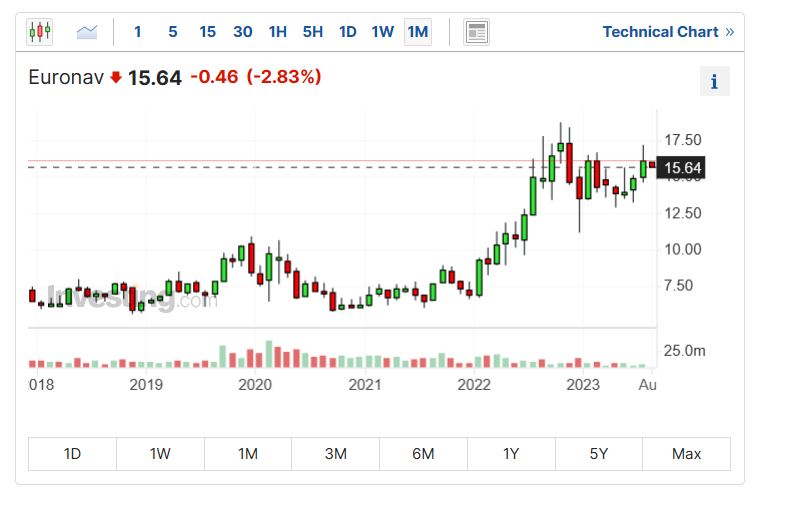
Task: Set the range to 5Y
Action: [599, 454]
